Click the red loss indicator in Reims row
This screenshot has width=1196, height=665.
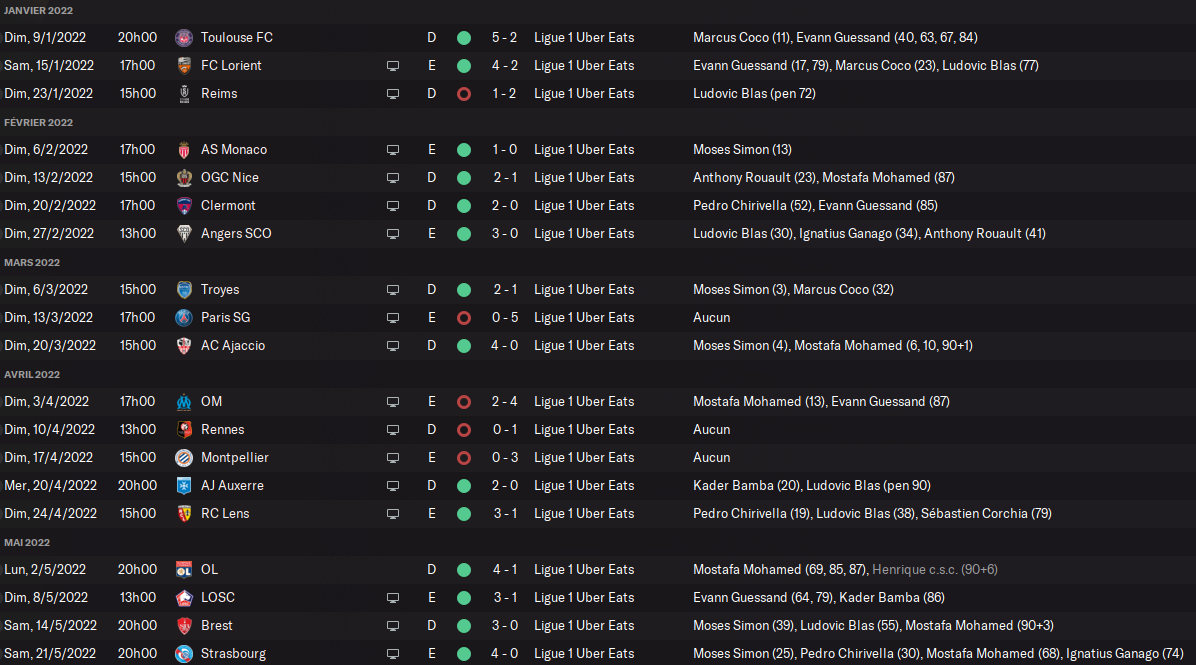tap(463, 93)
